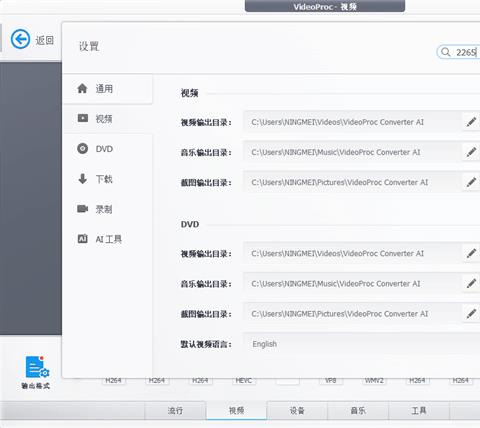Click the download arrow icon in sidebar
This screenshot has height=428, width=480.
(82, 179)
